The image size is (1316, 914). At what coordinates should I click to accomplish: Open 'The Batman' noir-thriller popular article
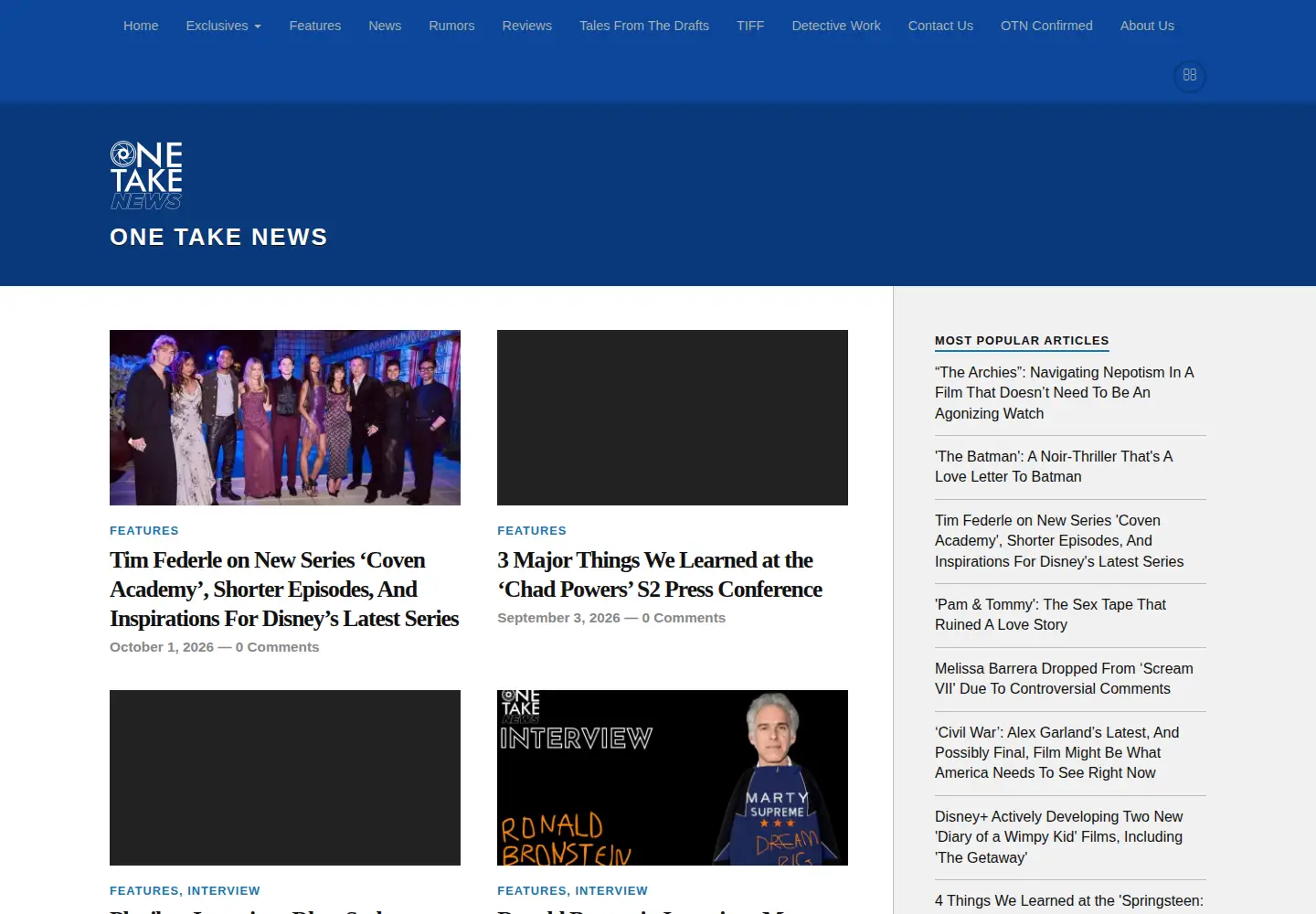pyautogui.click(x=1054, y=467)
